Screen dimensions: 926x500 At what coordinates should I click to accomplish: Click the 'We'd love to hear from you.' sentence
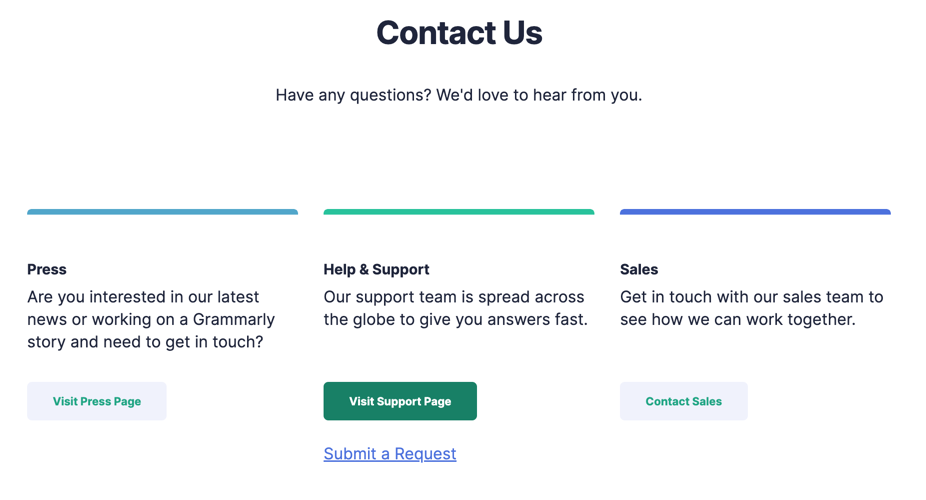pyautogui.click(x=539, y=95)
